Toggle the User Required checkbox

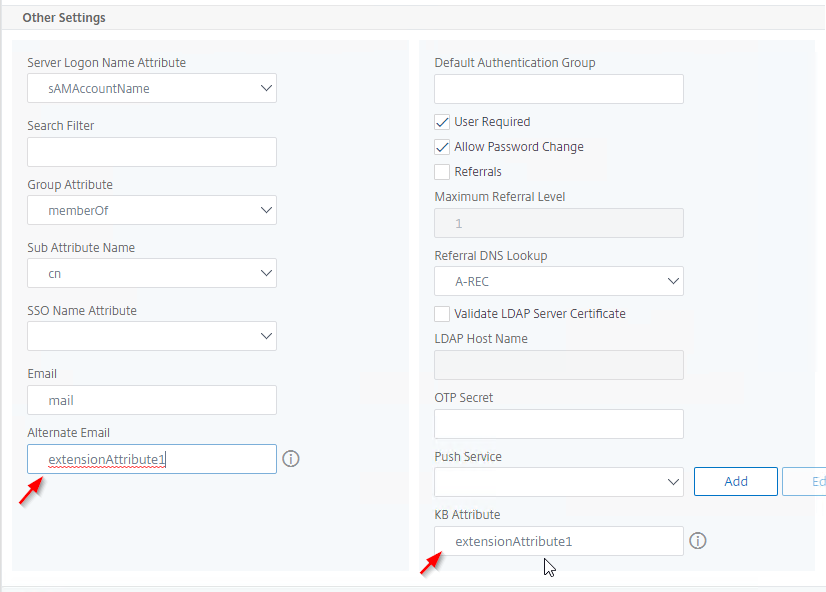tap(442, 122)
